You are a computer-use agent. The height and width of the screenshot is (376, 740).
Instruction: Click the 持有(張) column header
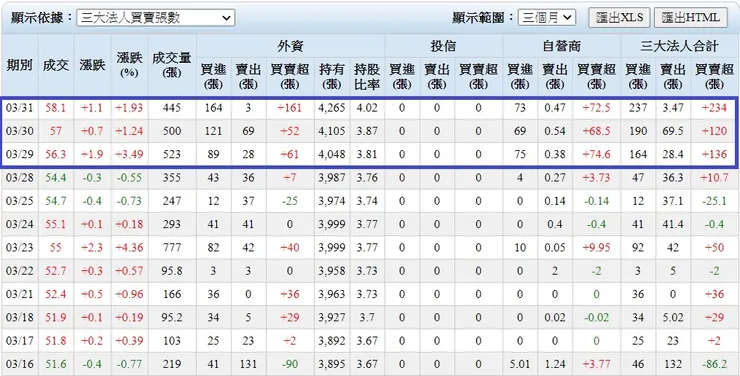coord(332,76)
